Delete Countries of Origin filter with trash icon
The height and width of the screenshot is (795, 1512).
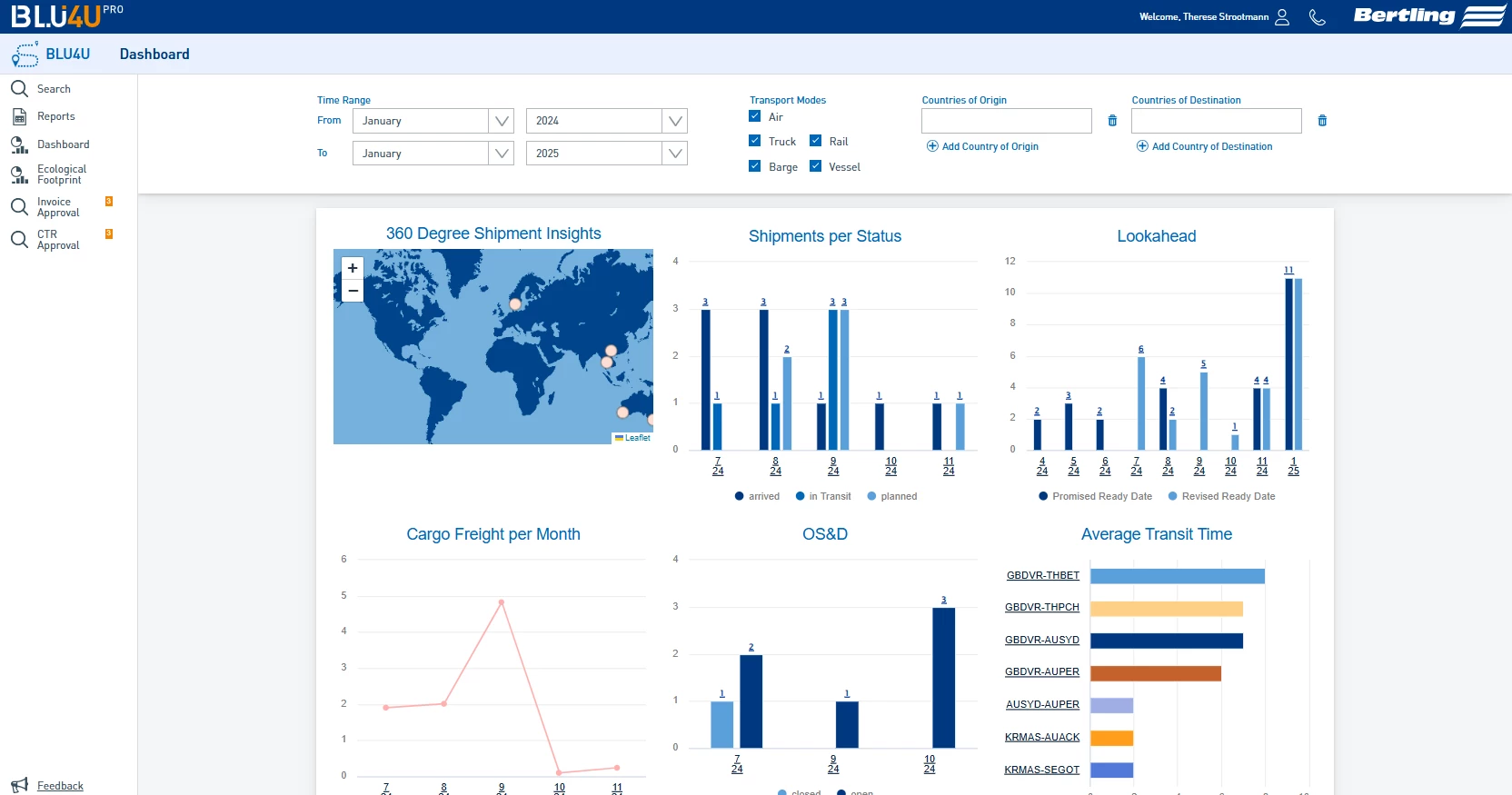1112,121
